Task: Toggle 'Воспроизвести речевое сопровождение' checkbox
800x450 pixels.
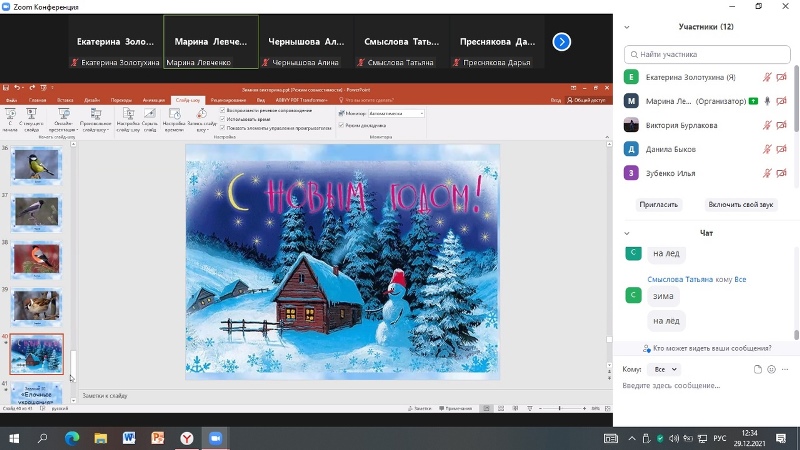Action: point(222,111)
